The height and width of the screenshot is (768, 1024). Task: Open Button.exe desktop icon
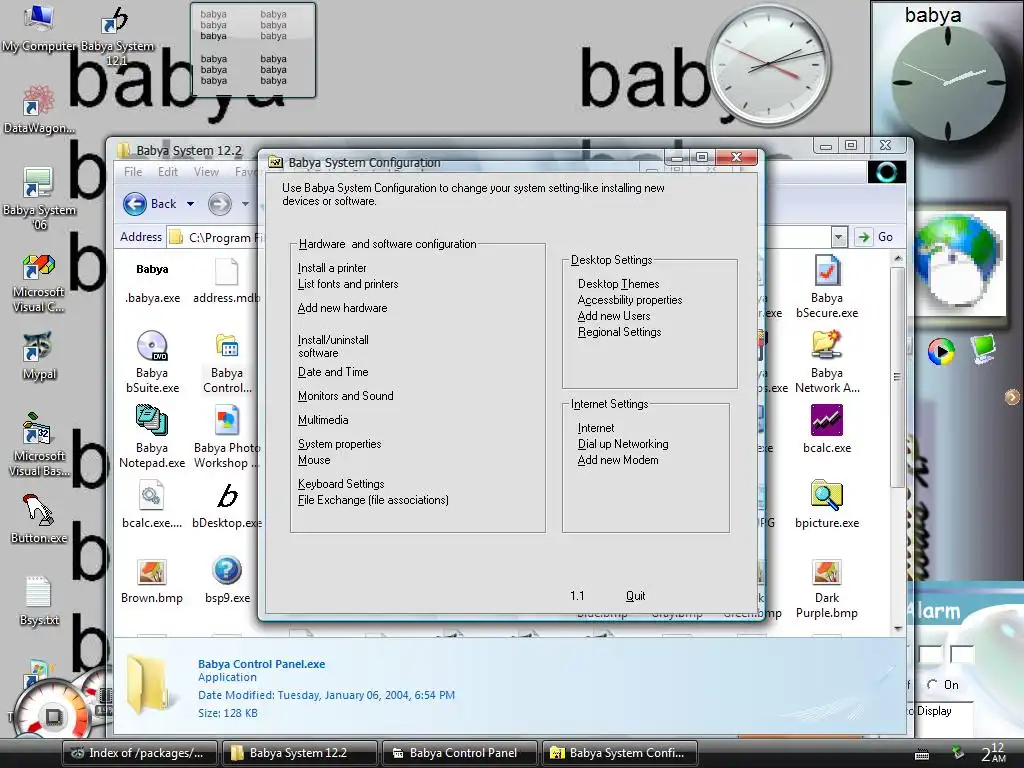[38, 519]
